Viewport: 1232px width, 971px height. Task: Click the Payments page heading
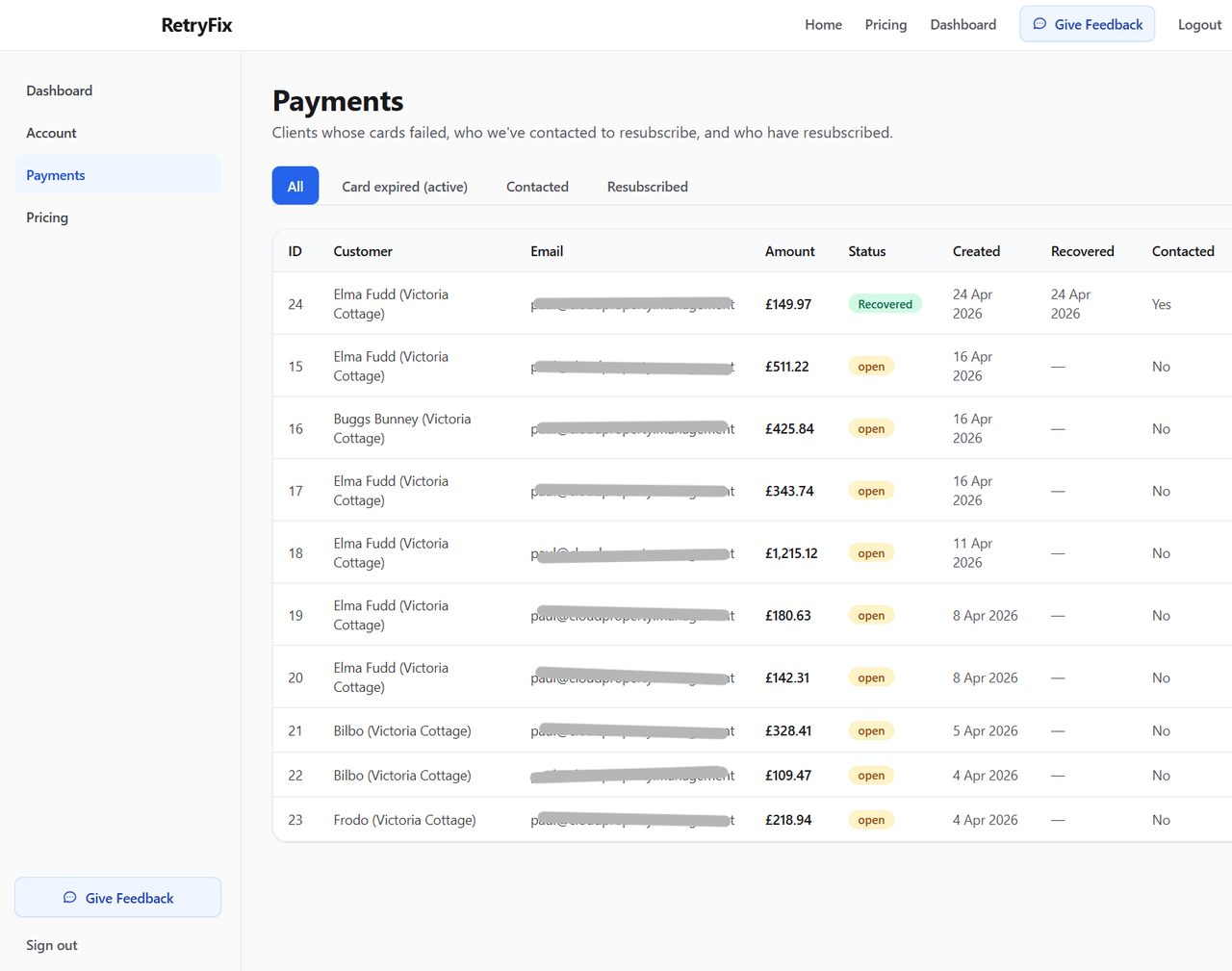point(338,100)
